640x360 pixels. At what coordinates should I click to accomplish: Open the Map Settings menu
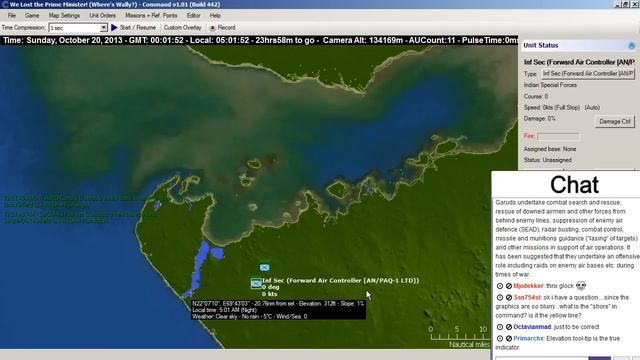(64, 16)
